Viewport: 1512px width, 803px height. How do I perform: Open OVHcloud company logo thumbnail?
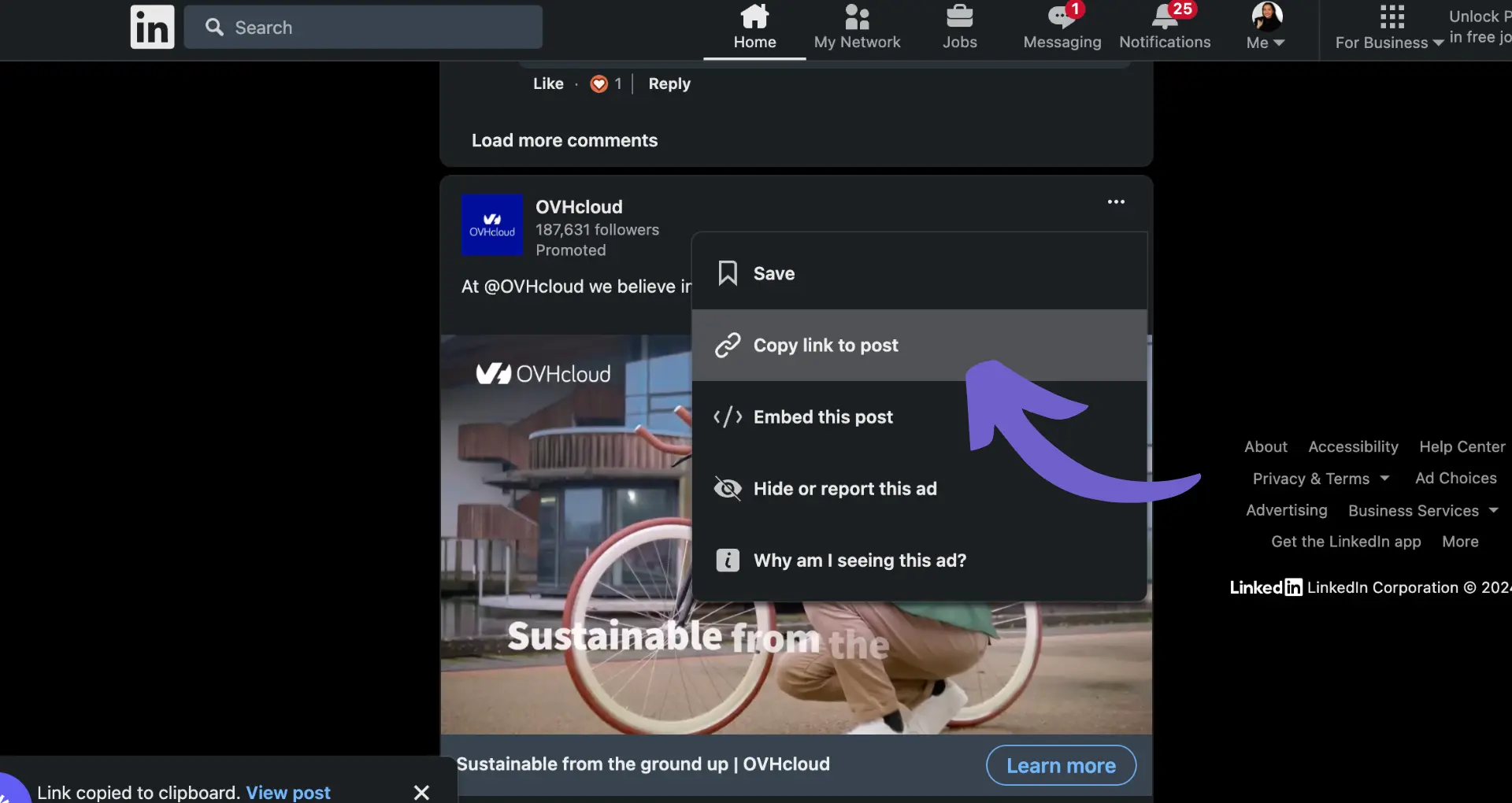click(492, 224)
